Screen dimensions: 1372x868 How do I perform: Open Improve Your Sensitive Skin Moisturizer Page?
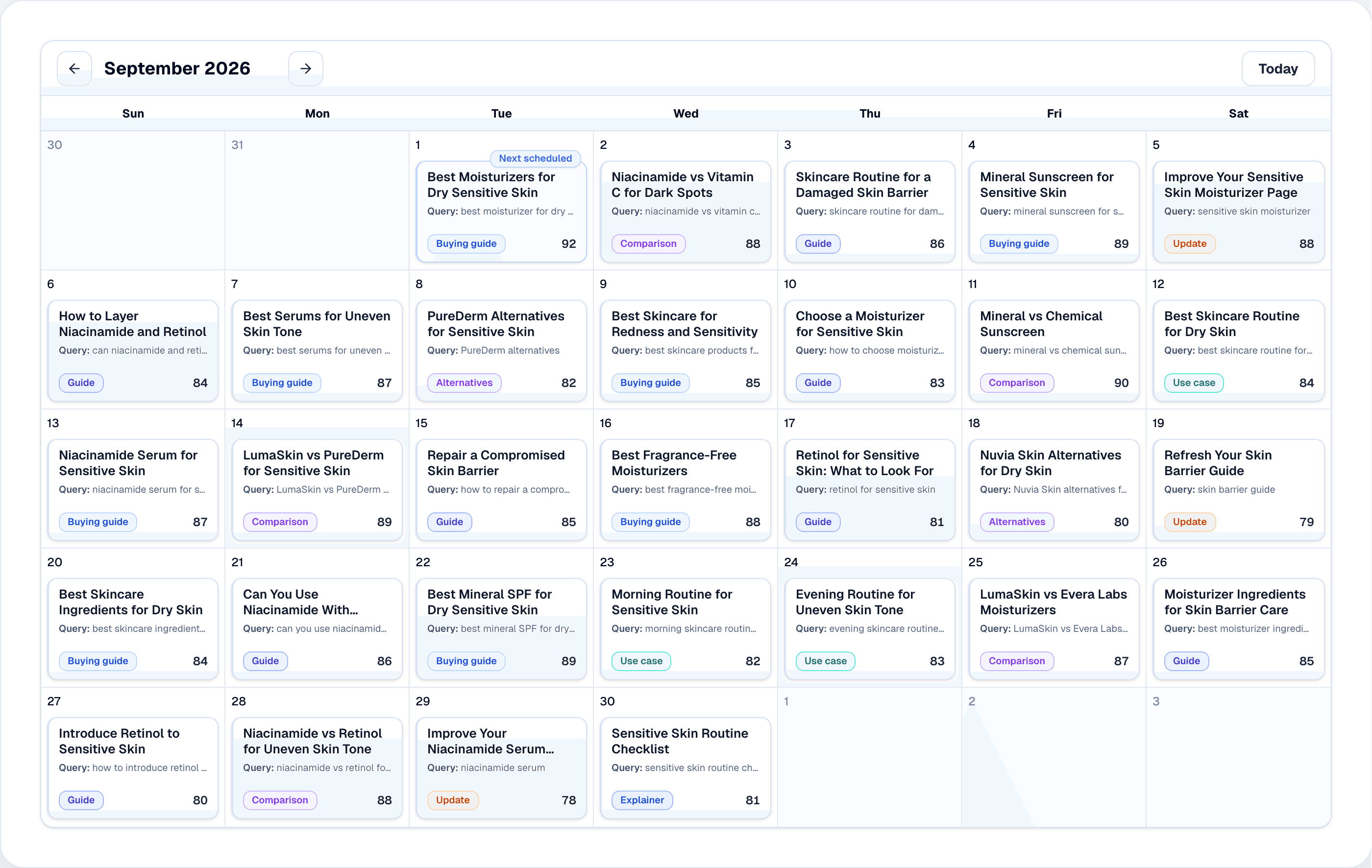[x=1239, y=212]
